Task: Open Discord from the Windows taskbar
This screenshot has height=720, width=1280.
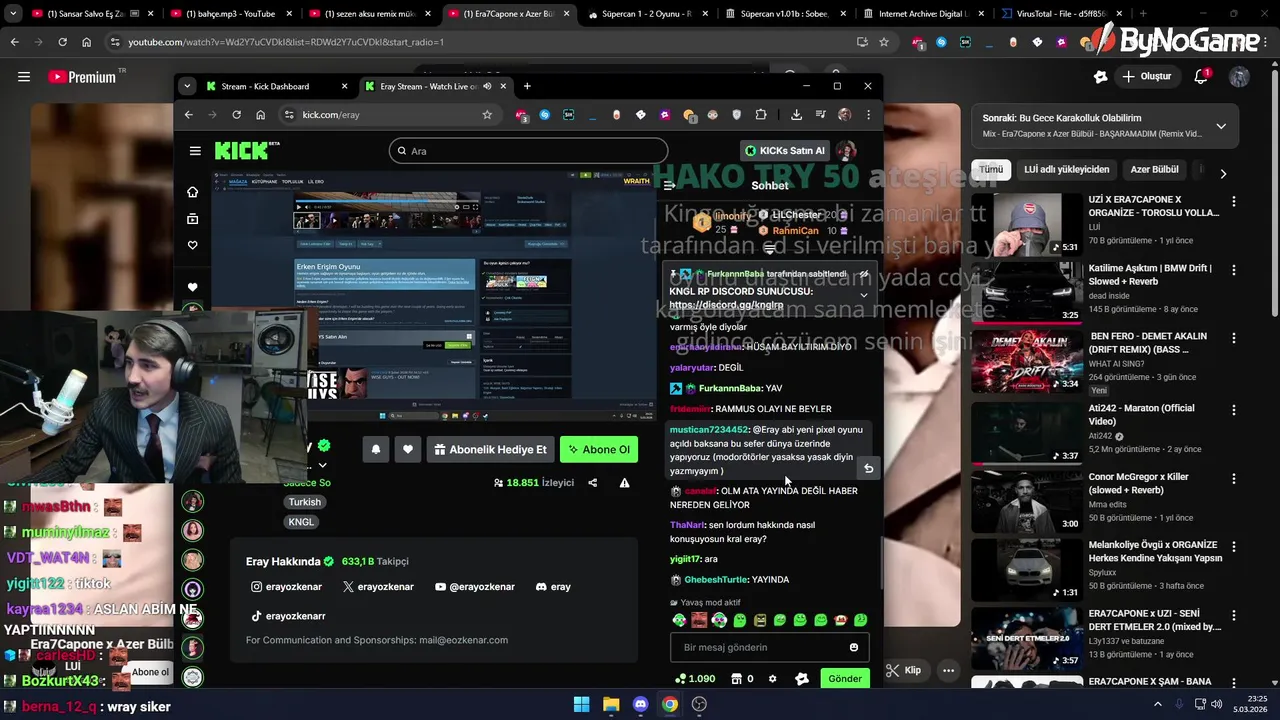Action: coord(641,704)
